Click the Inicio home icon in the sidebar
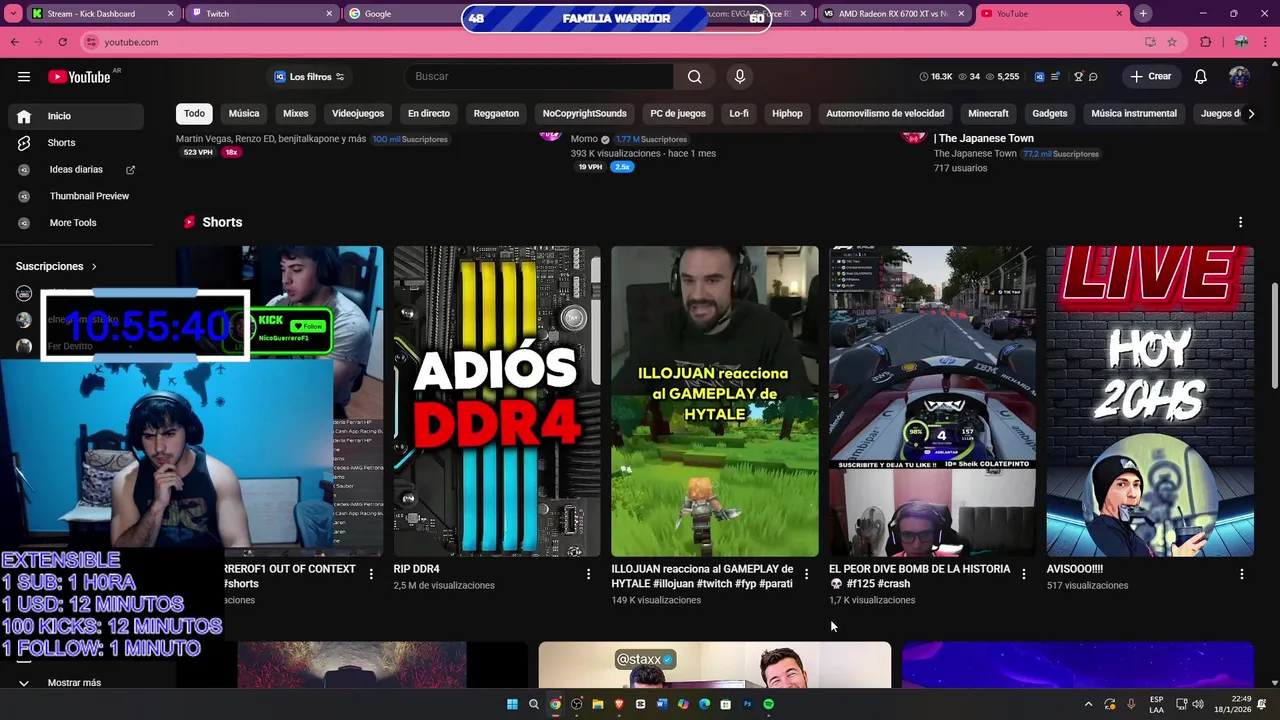Screen dimensions: 1280x720 (24, 116)
